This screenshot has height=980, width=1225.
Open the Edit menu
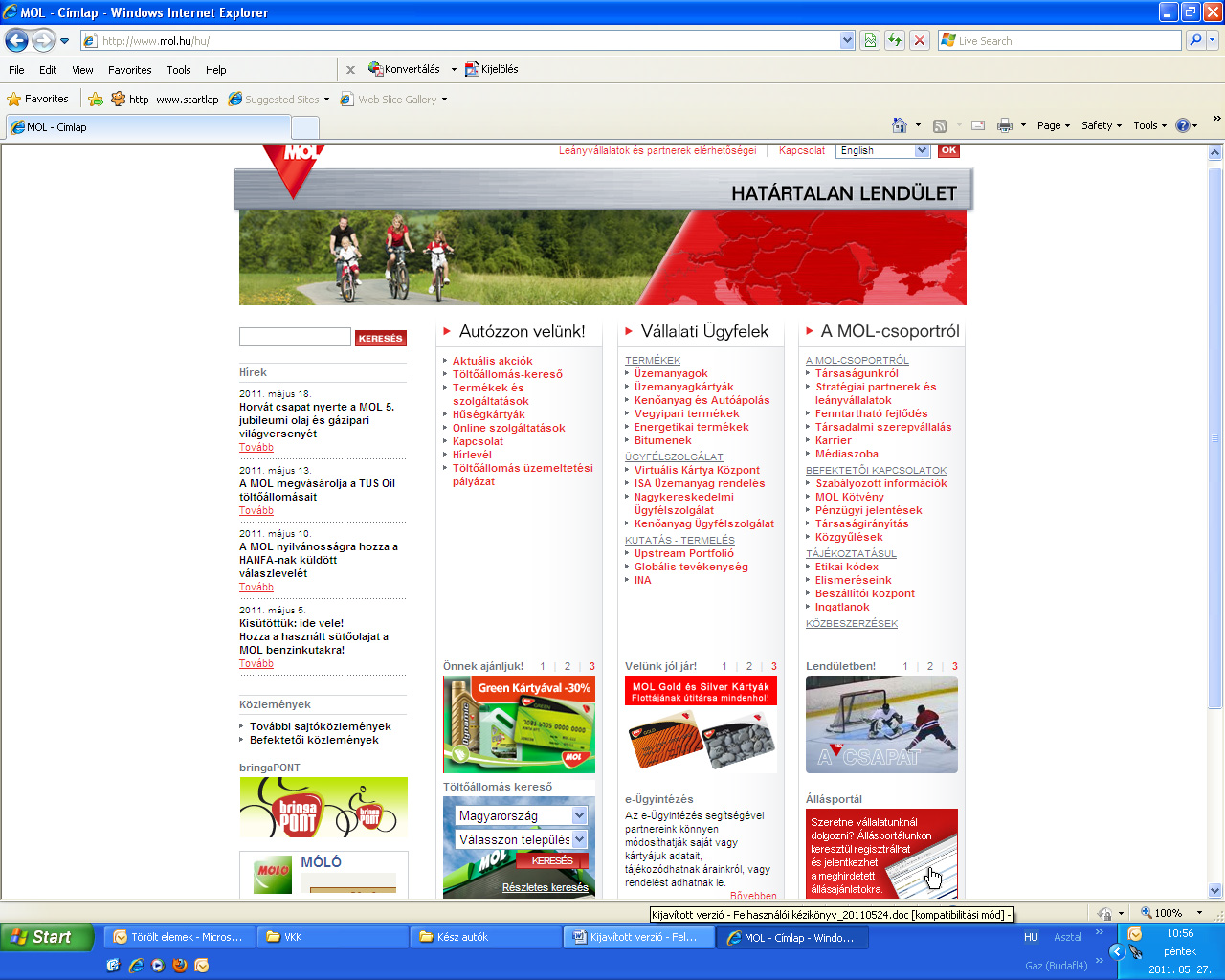tap(48, 70)
